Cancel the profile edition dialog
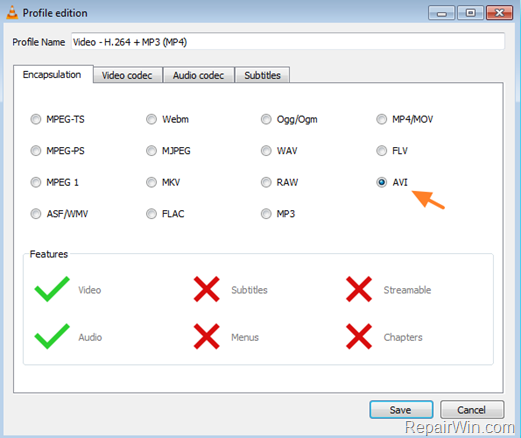The width and height of the screenshot is (521, 438). pos(472,410)
